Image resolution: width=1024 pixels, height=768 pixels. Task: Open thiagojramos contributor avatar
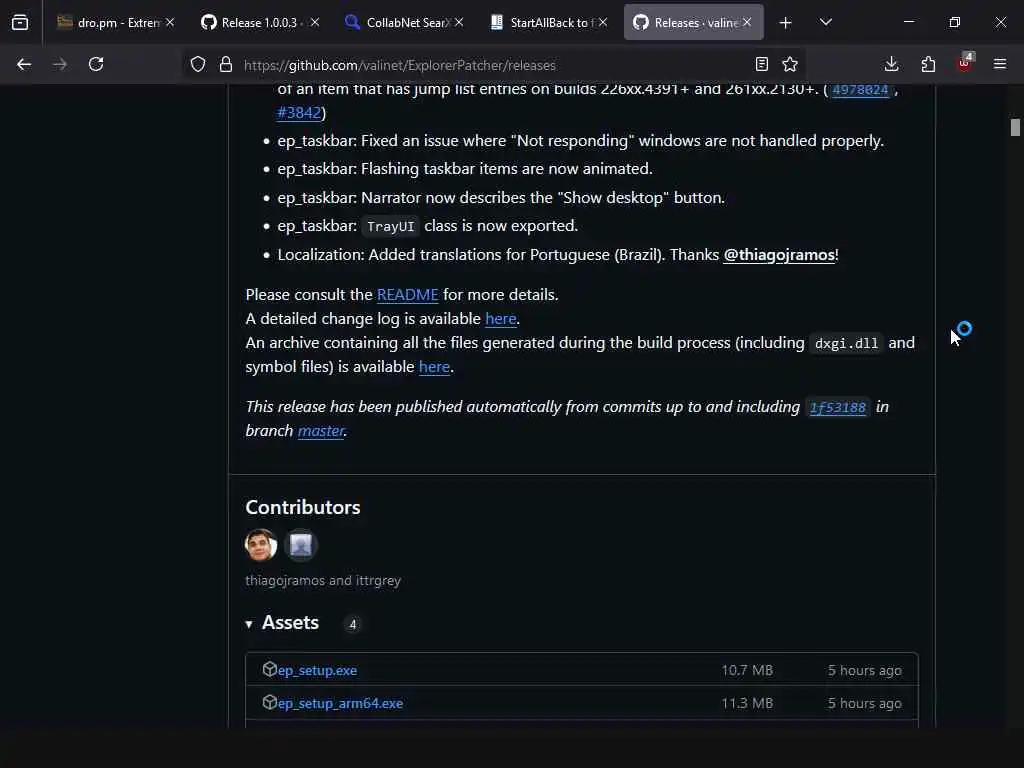261,545
